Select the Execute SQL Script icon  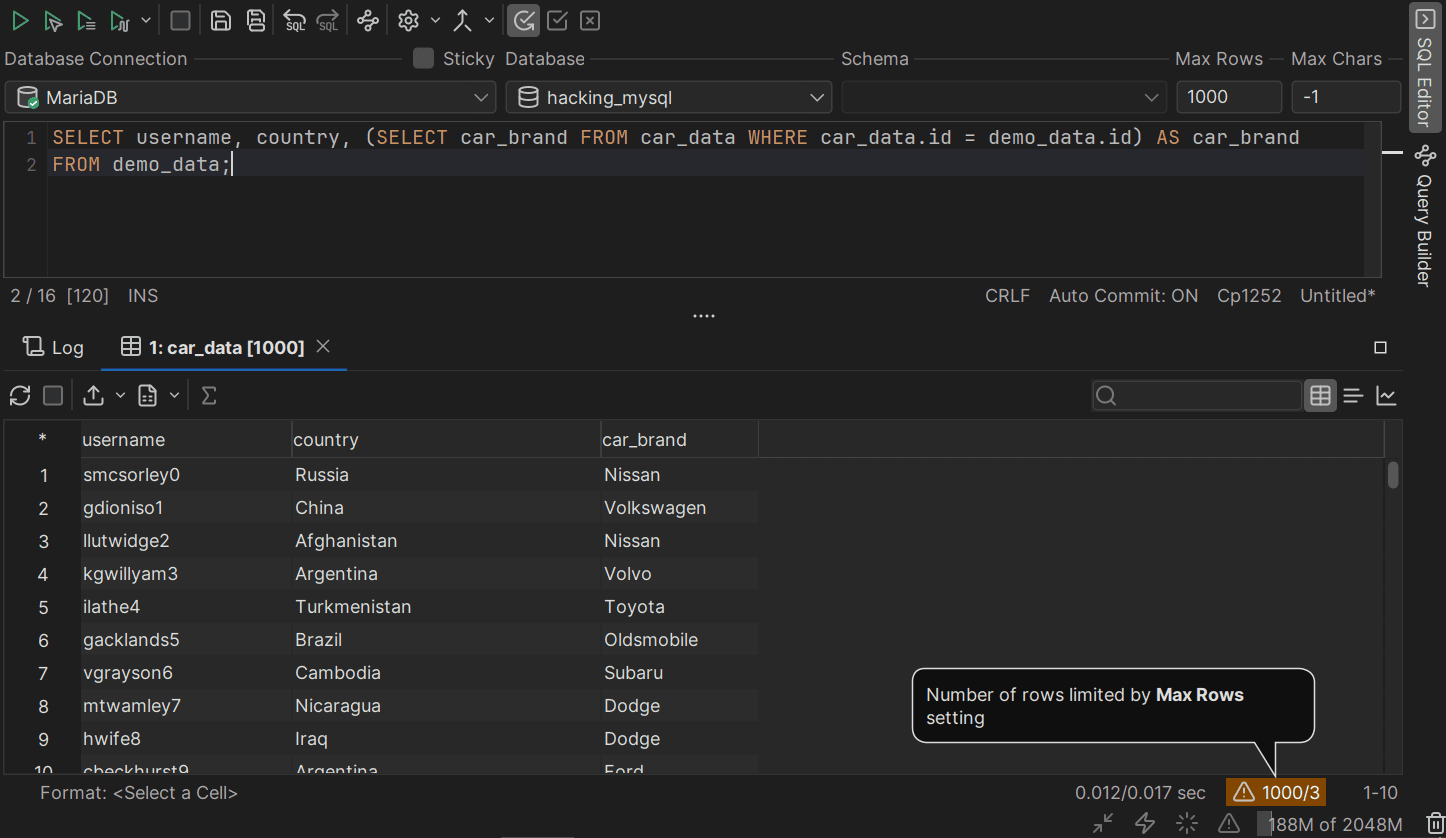[88, 20]
